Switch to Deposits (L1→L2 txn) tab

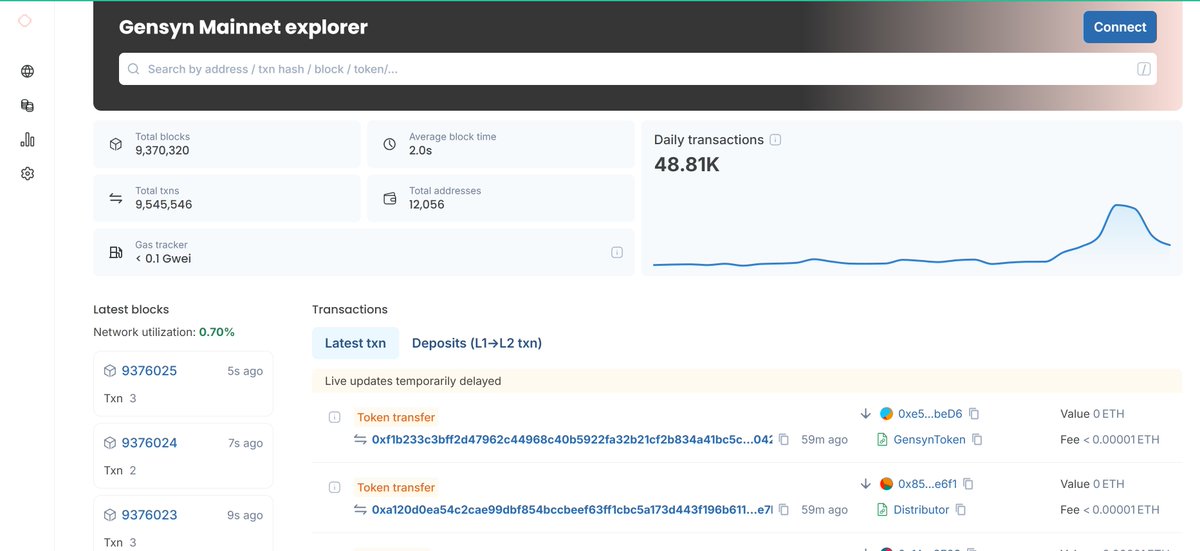(x=476, y=343)
